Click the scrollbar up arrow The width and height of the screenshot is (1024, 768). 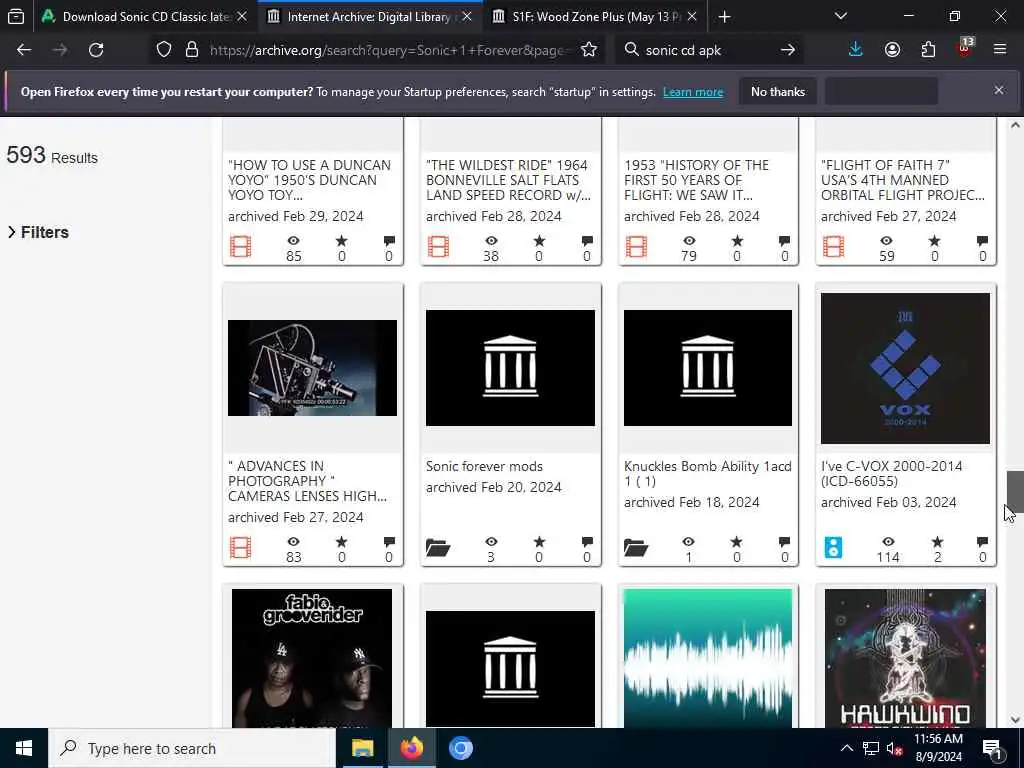click(1015, 125)
